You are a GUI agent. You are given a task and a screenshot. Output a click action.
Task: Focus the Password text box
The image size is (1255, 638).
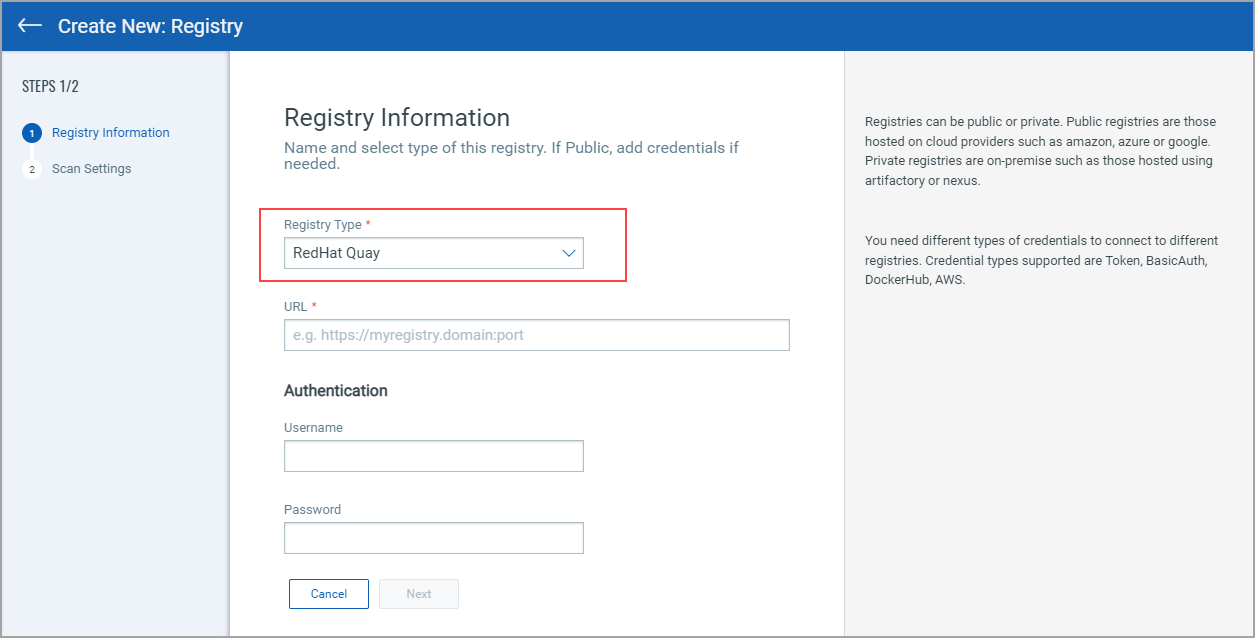pos(434,538)
